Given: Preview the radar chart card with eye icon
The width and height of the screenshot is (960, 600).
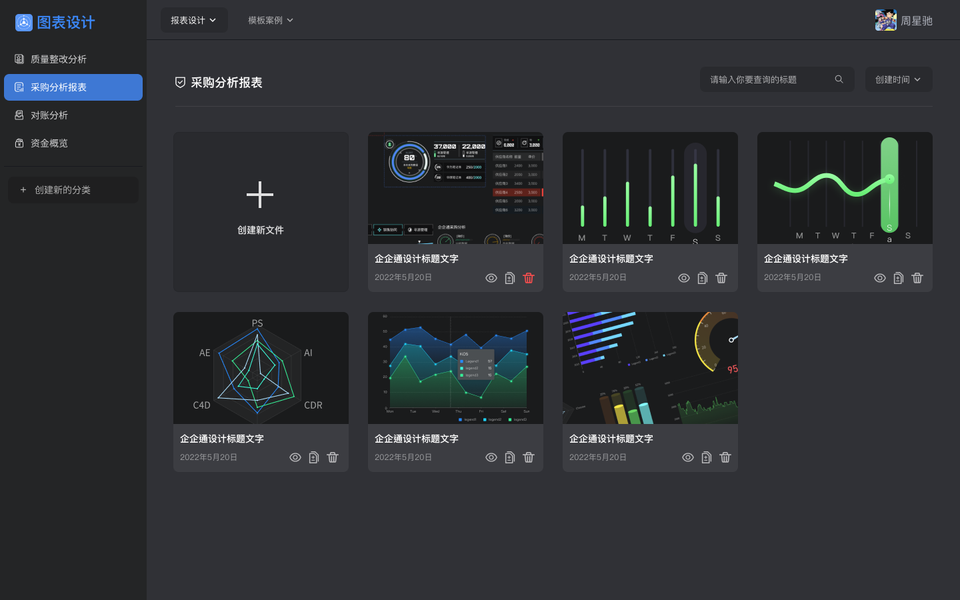Looking at the screenshot, I should pyautogui.click(x=295, y=457).
